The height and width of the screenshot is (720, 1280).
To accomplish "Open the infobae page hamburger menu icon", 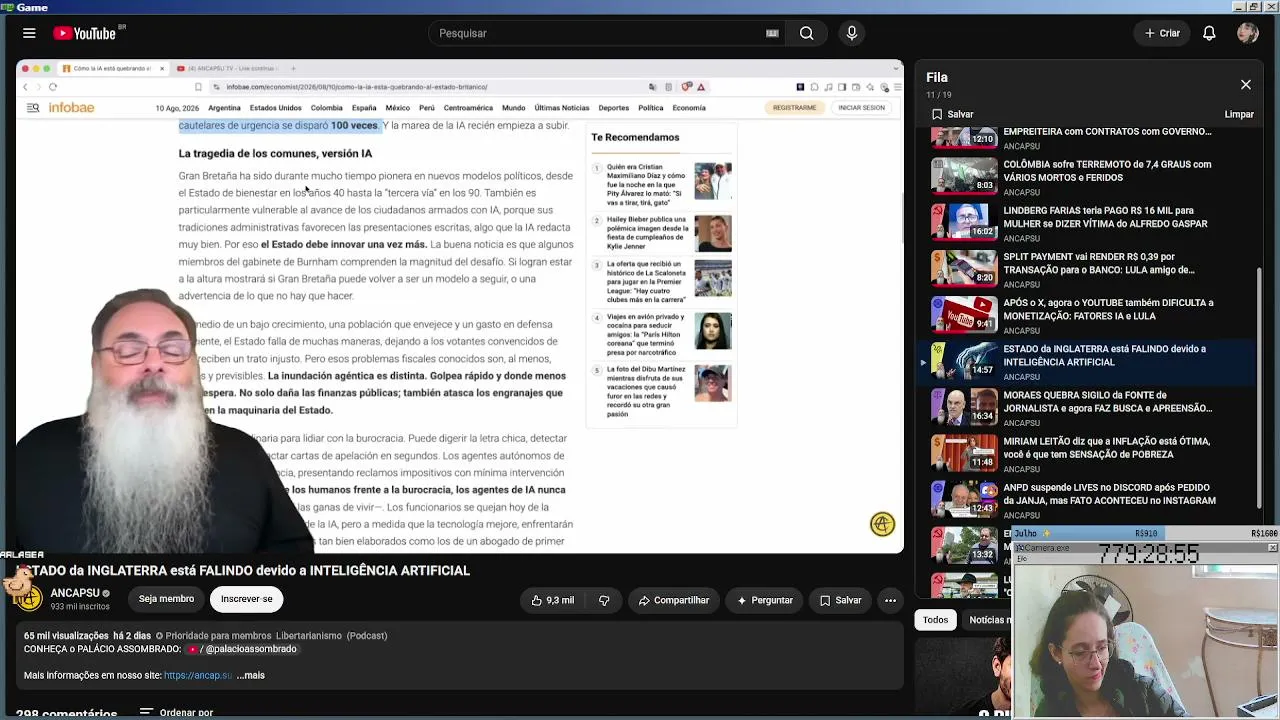I will (33, 107).
